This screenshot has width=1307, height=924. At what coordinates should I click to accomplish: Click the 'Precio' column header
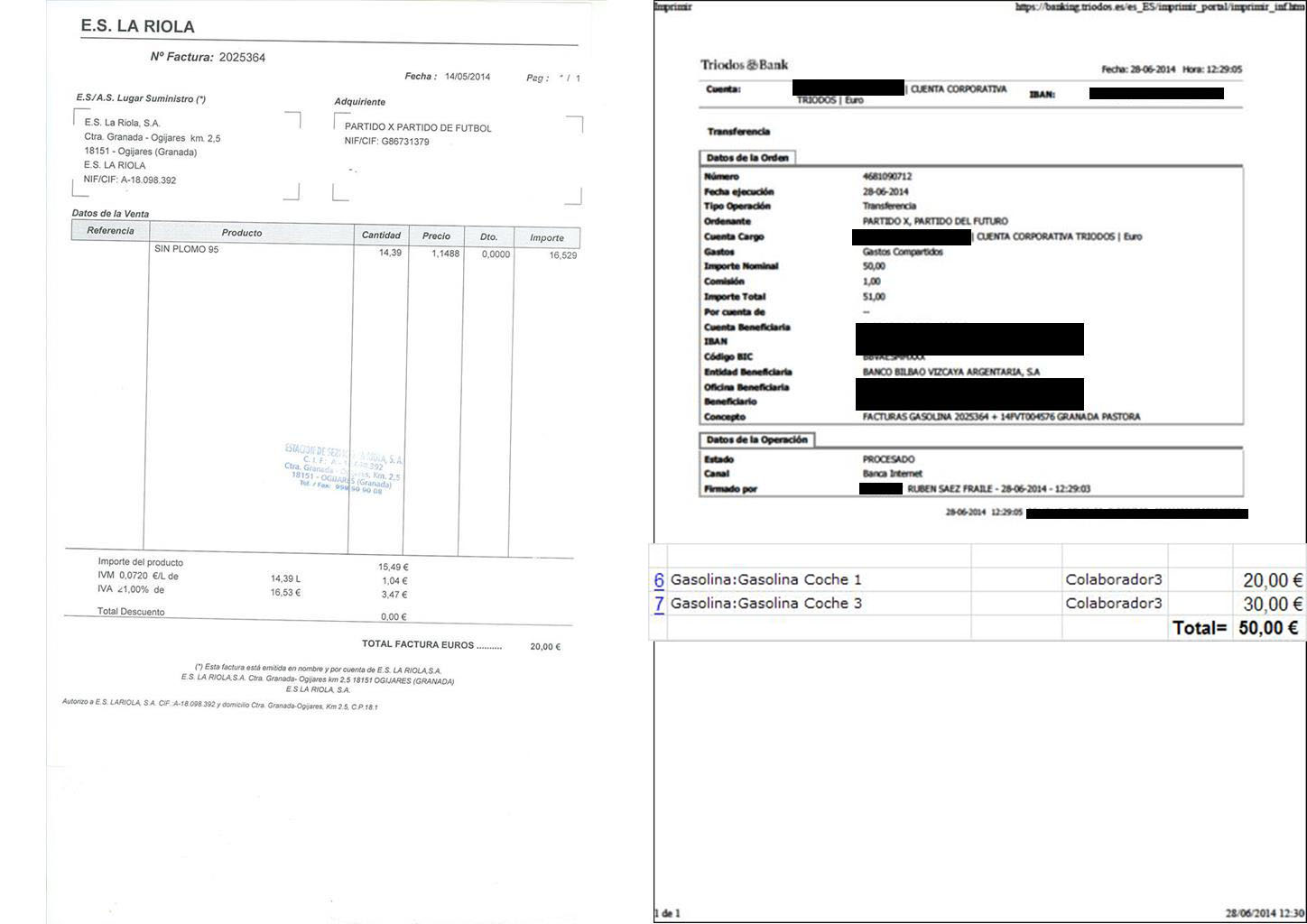(x=436, y=236)
